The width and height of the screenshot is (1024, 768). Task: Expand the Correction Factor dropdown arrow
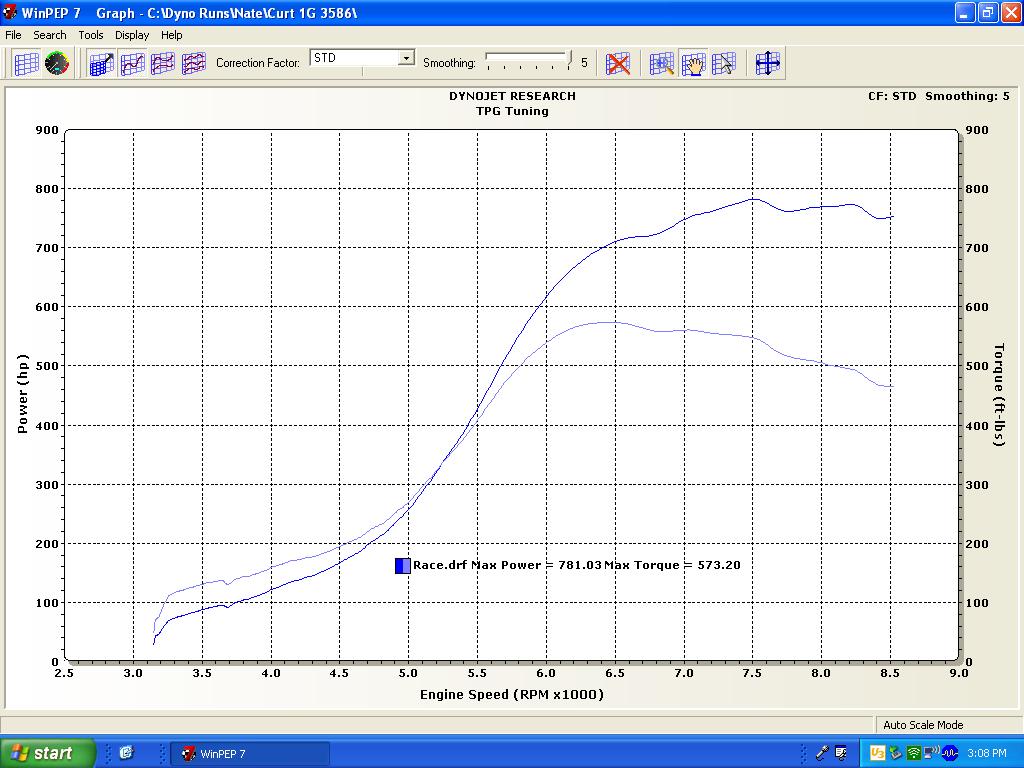pyautogui.click(x=406, y=58)
